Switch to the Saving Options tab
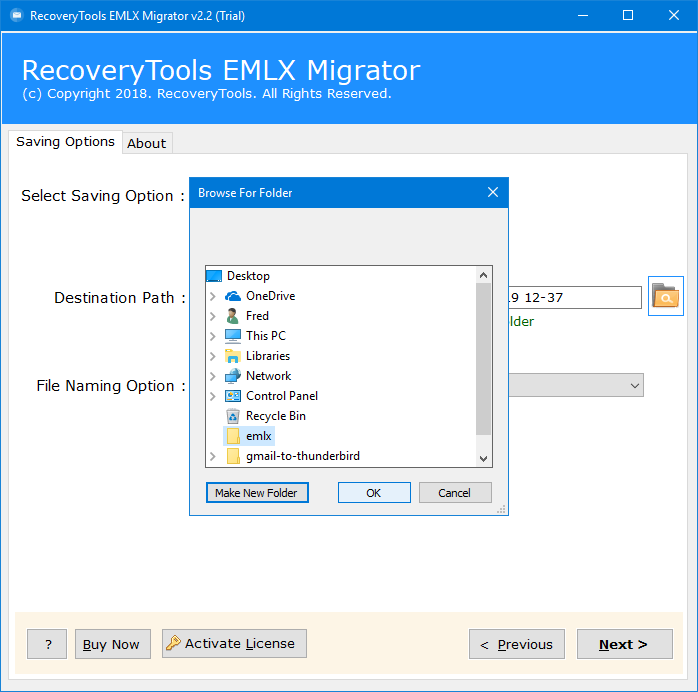Screen dimensions: 698x692 pos(65,142)
